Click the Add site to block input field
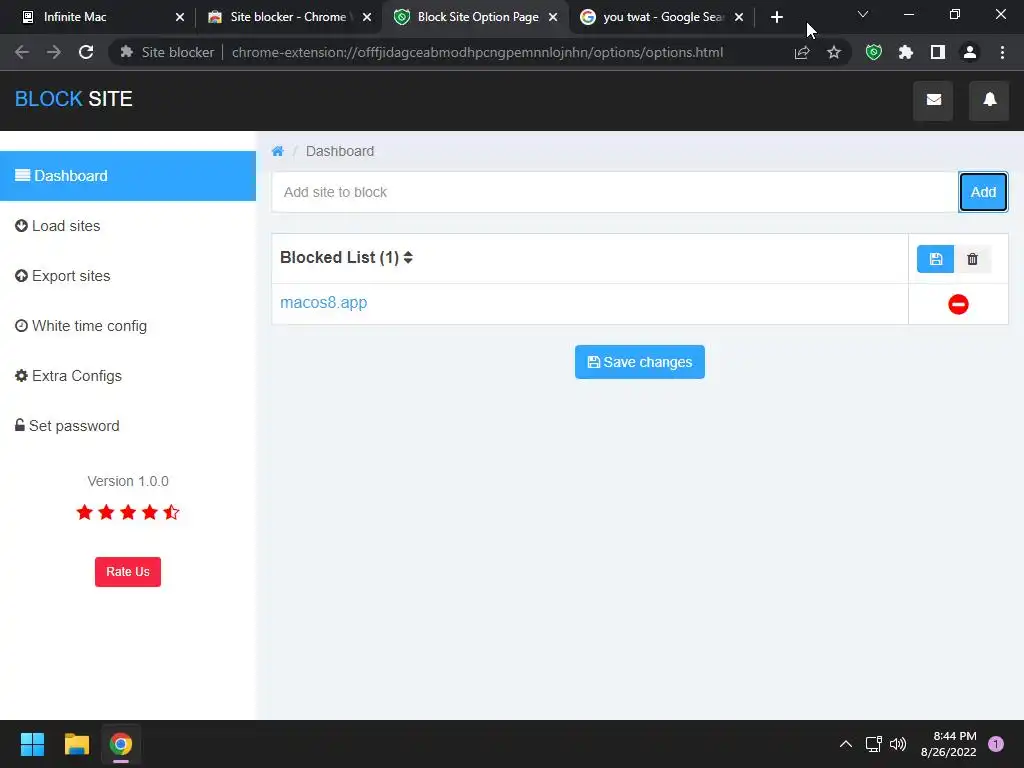The height and width of the screenshot is (768, 1024). 615,192
